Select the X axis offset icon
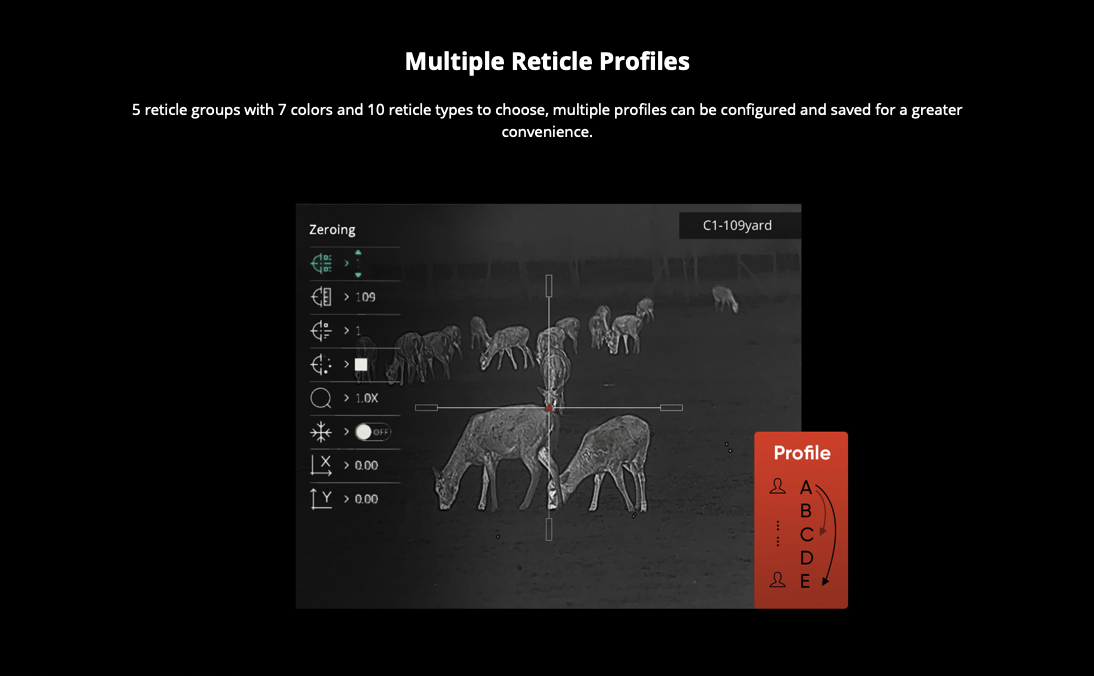Screen dimensions: 1094x676 [x=321, y=465]
